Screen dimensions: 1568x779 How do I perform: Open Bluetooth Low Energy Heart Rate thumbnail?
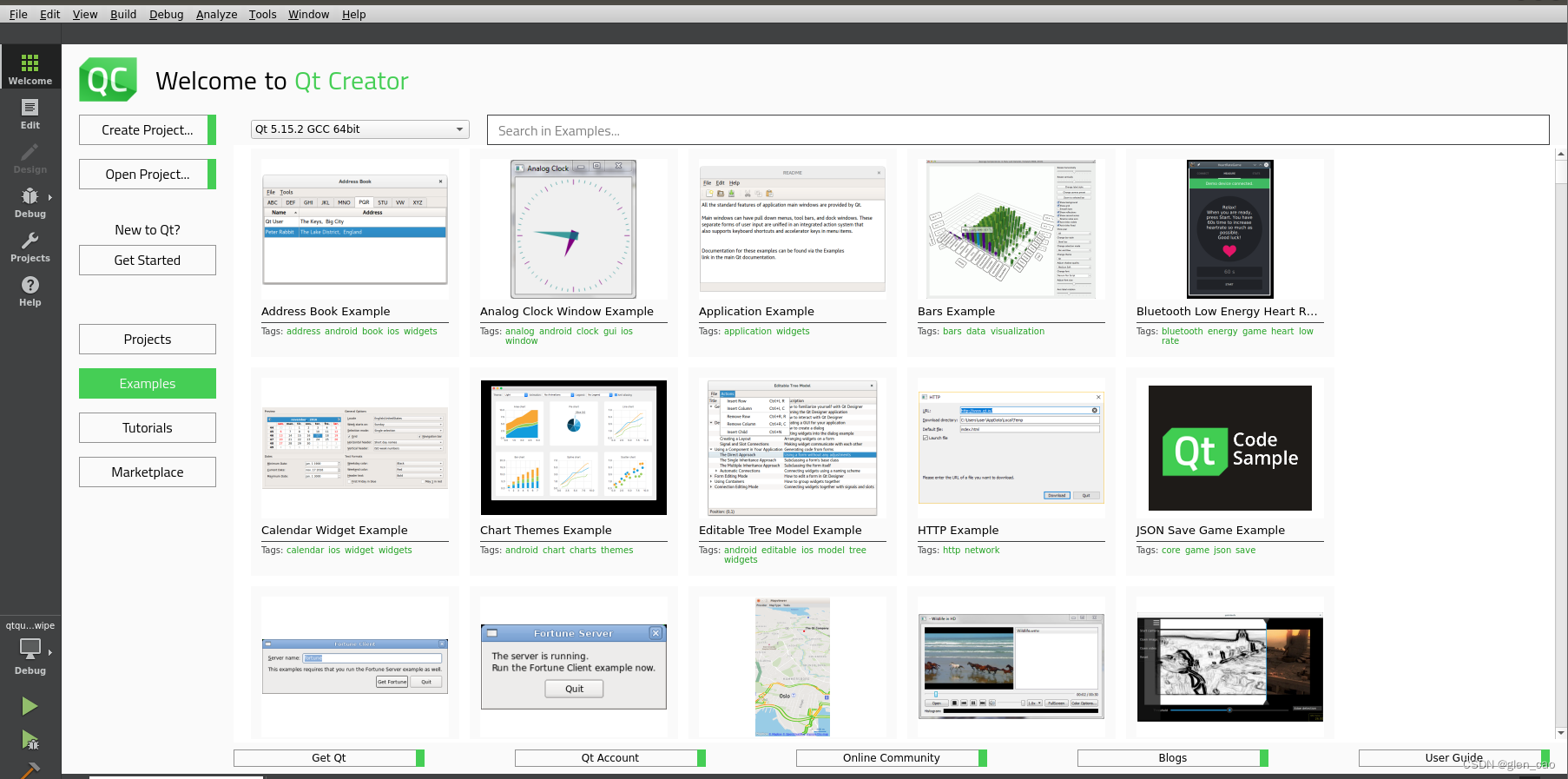1230,229
